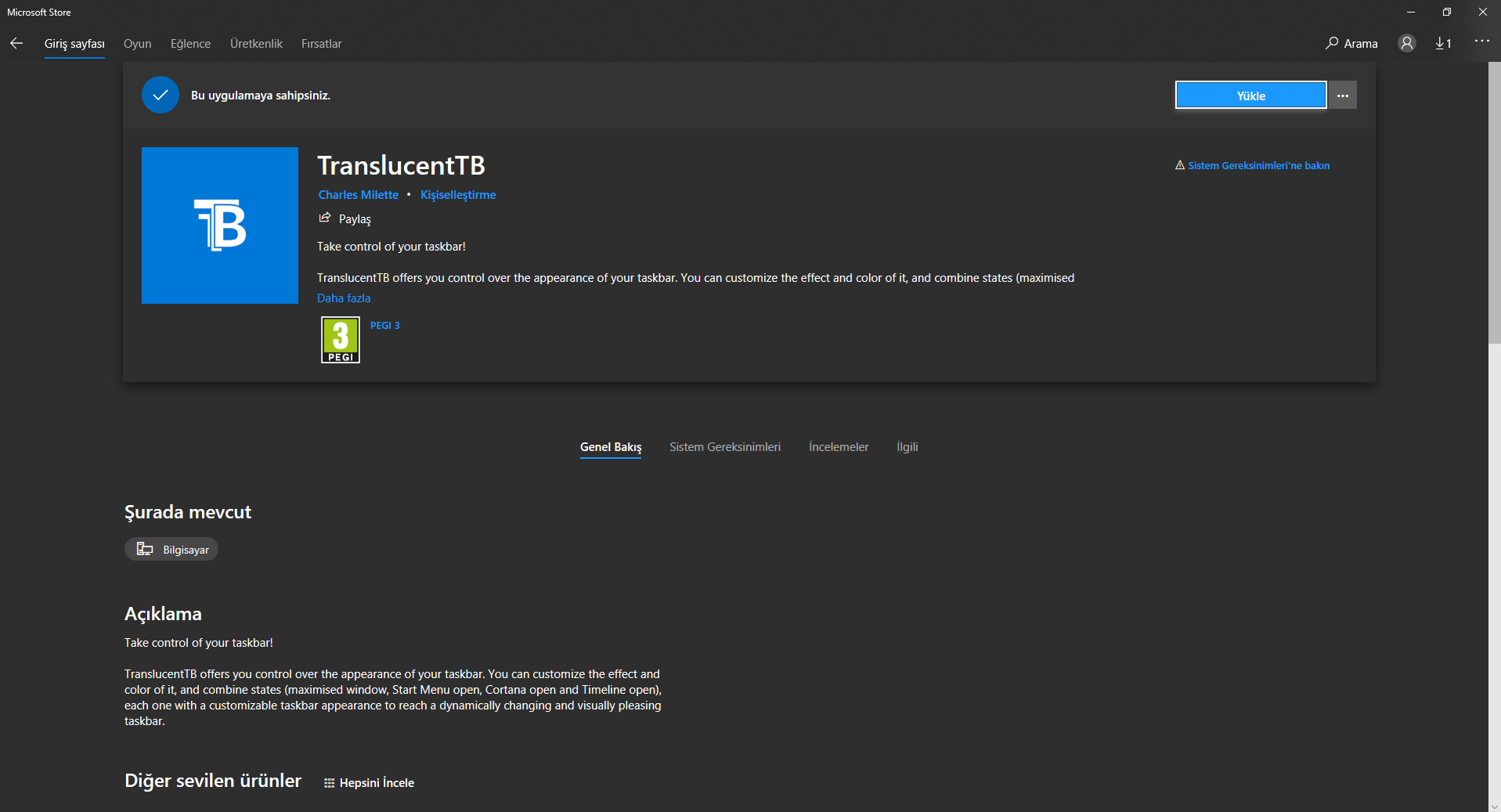Click the ownership checkmark icon

coord(161,95)
